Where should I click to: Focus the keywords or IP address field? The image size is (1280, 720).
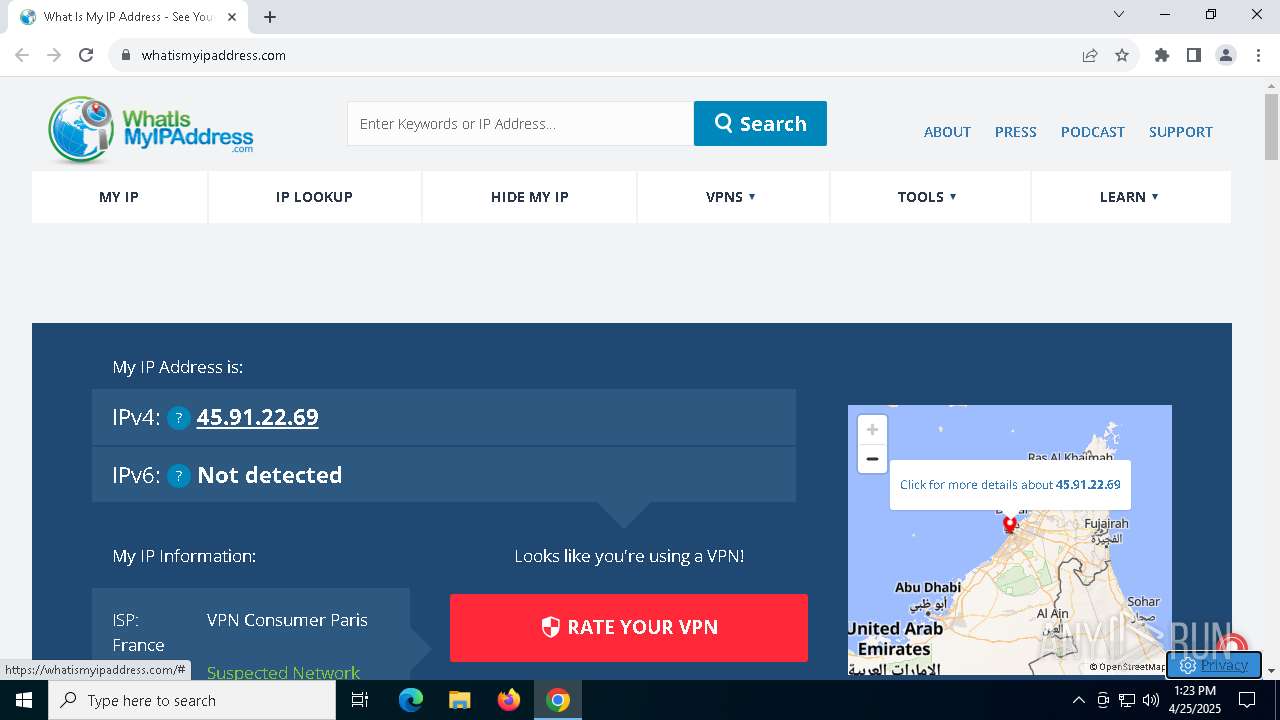point(521,123)
